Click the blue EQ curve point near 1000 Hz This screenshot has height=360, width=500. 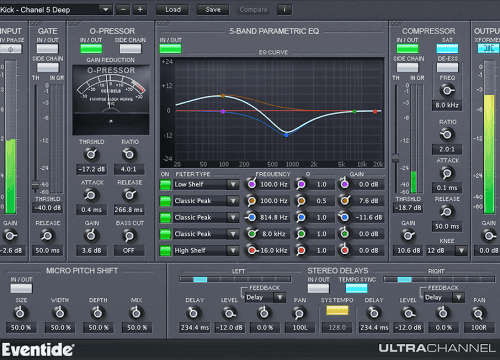[286, 135]
